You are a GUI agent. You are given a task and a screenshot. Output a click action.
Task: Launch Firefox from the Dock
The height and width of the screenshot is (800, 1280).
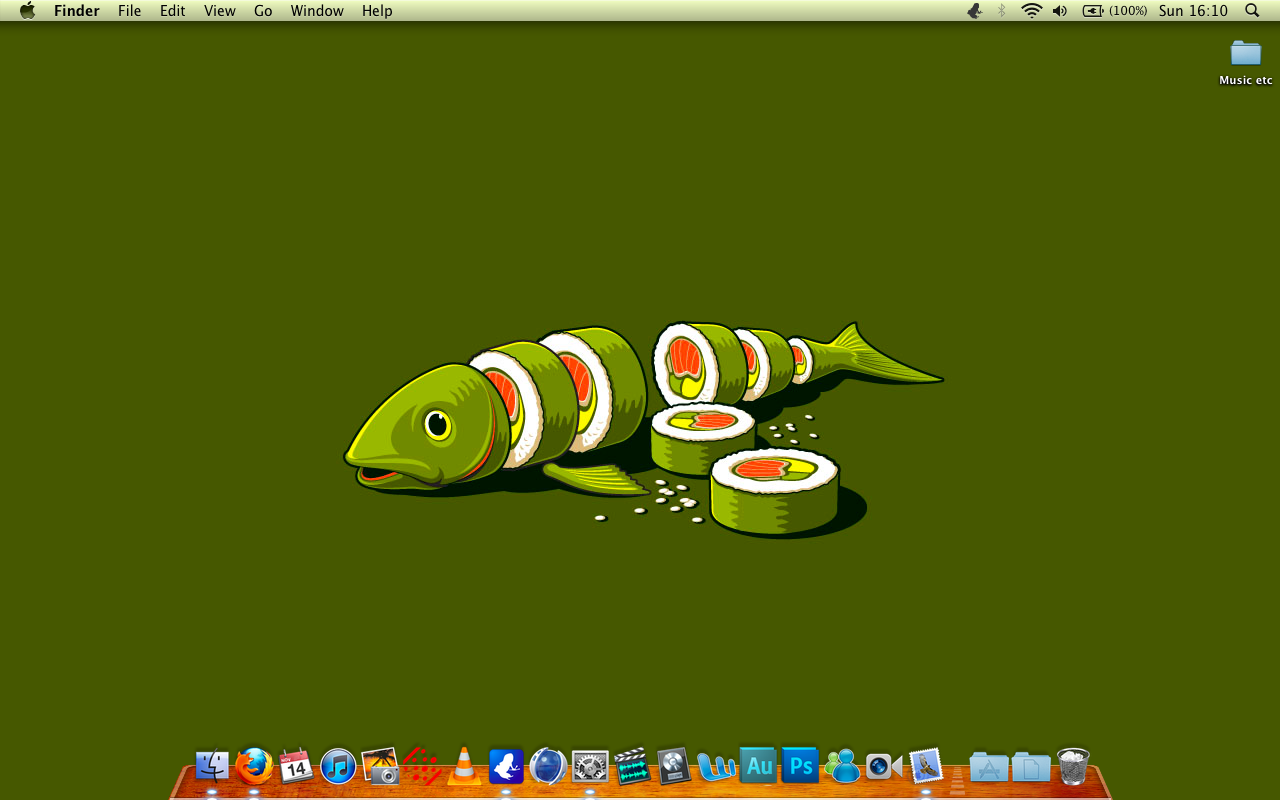[254, 767]
